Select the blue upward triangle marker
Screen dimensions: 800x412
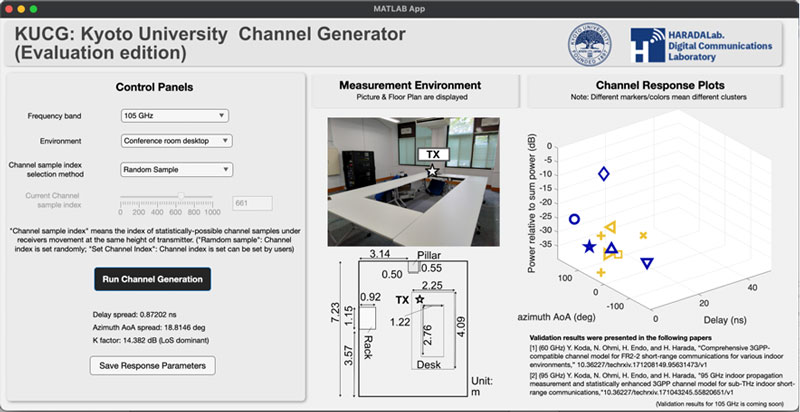point(611,247)
